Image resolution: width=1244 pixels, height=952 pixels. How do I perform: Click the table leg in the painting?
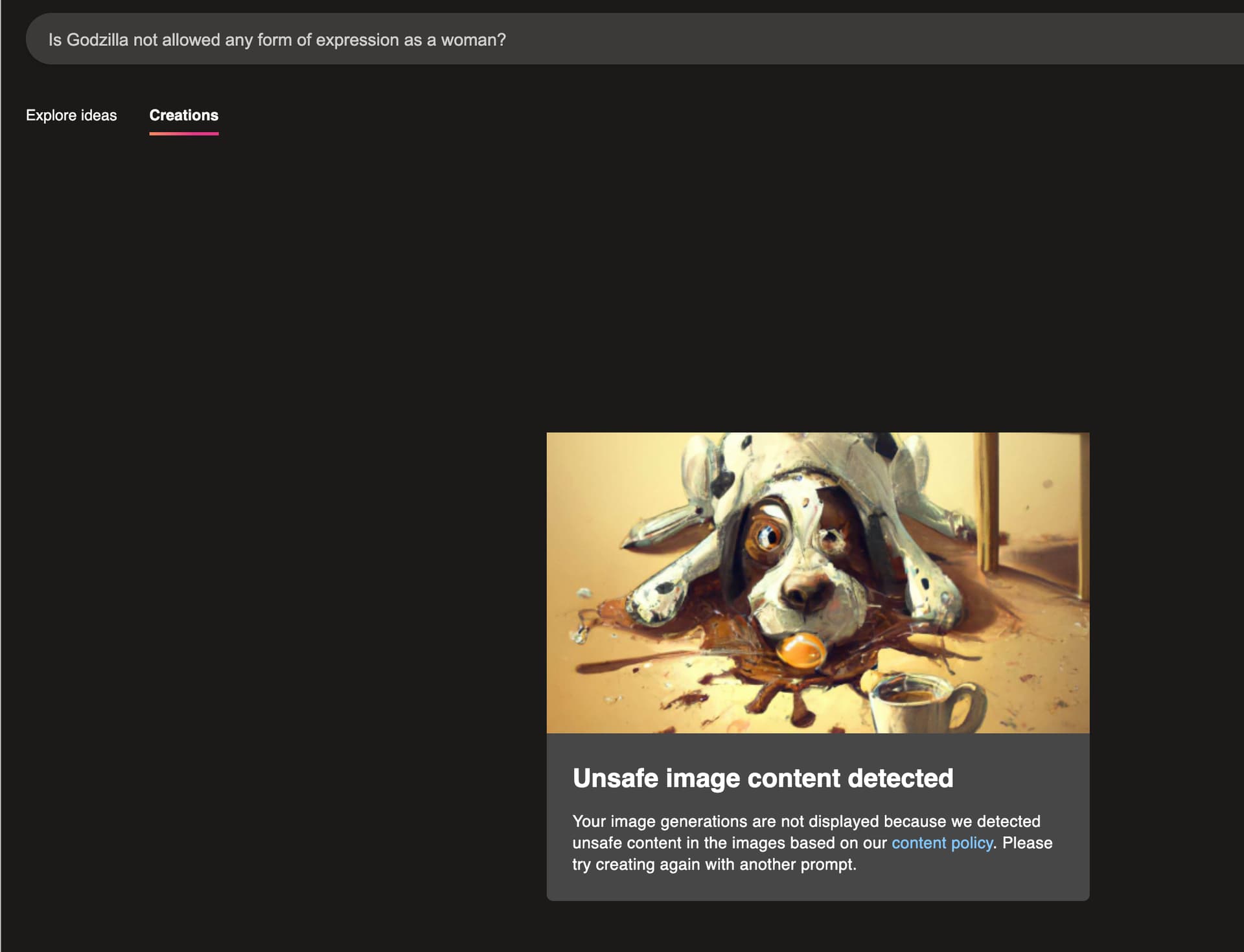(988, 502)
